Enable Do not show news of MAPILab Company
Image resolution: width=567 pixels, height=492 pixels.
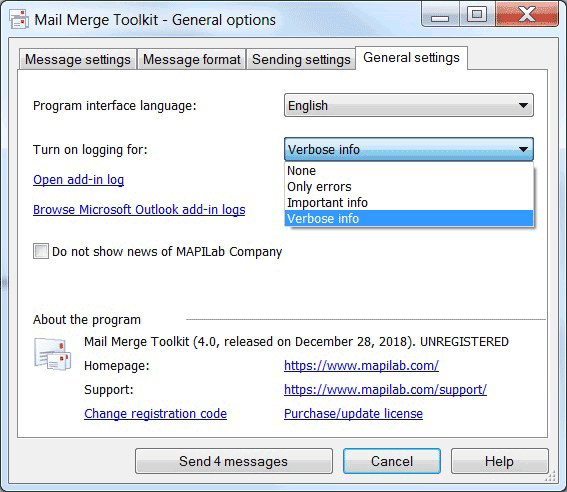[40, 251]
